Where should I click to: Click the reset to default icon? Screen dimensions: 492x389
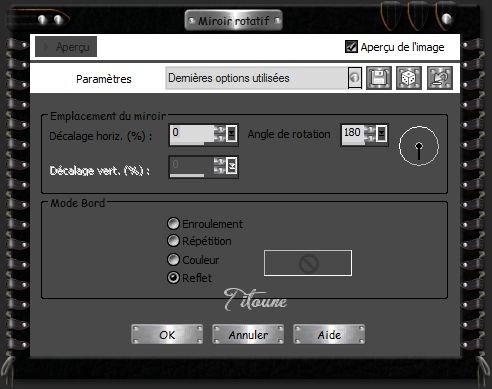point(440,78)
